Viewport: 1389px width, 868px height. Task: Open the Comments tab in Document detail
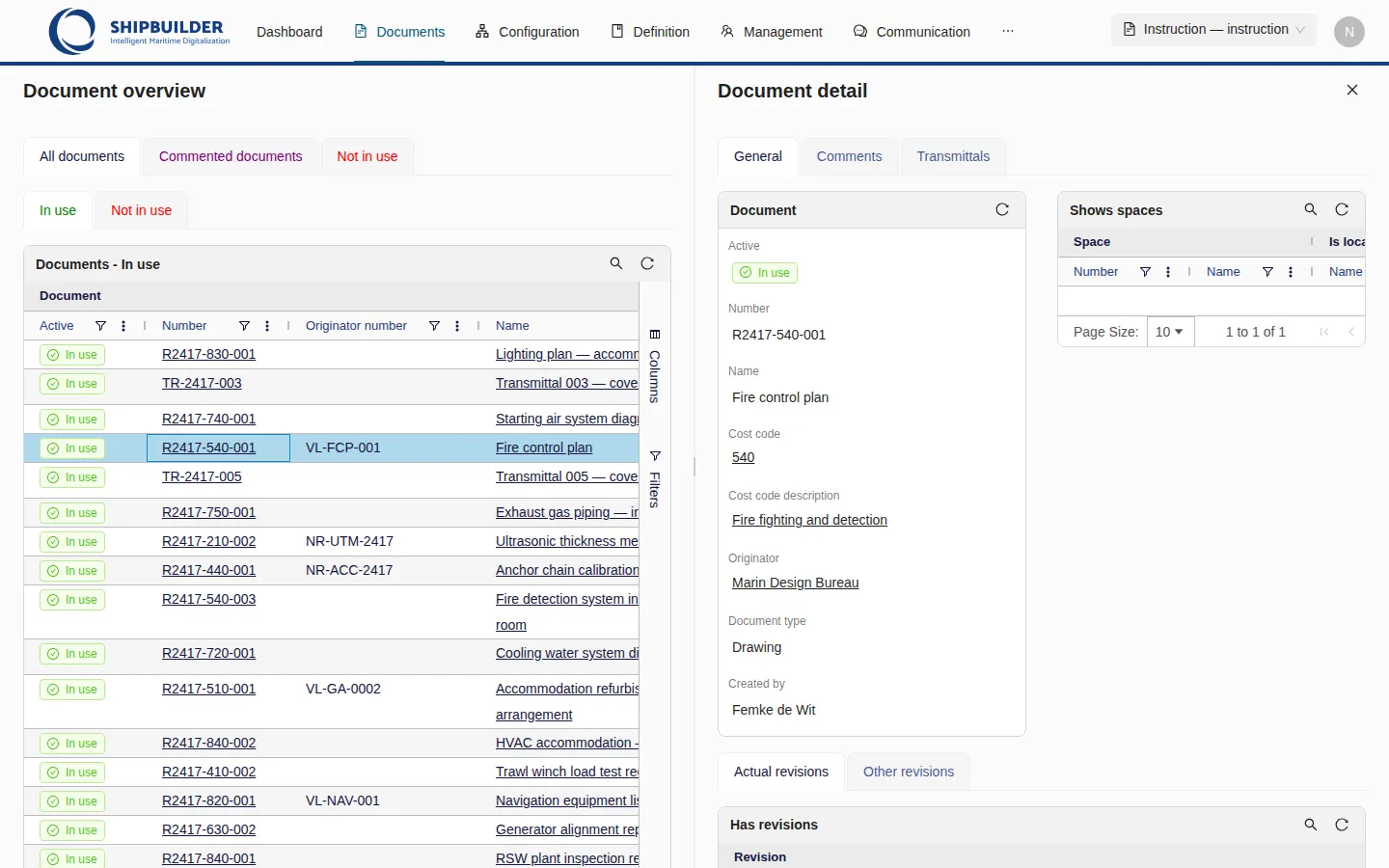coord(849,156)
